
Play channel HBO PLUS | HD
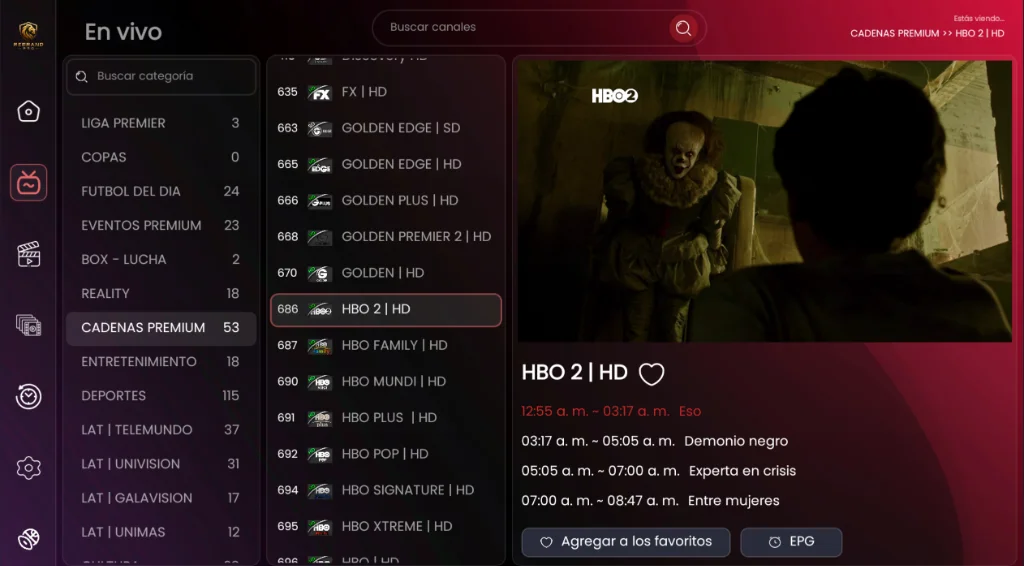(386, 418)
